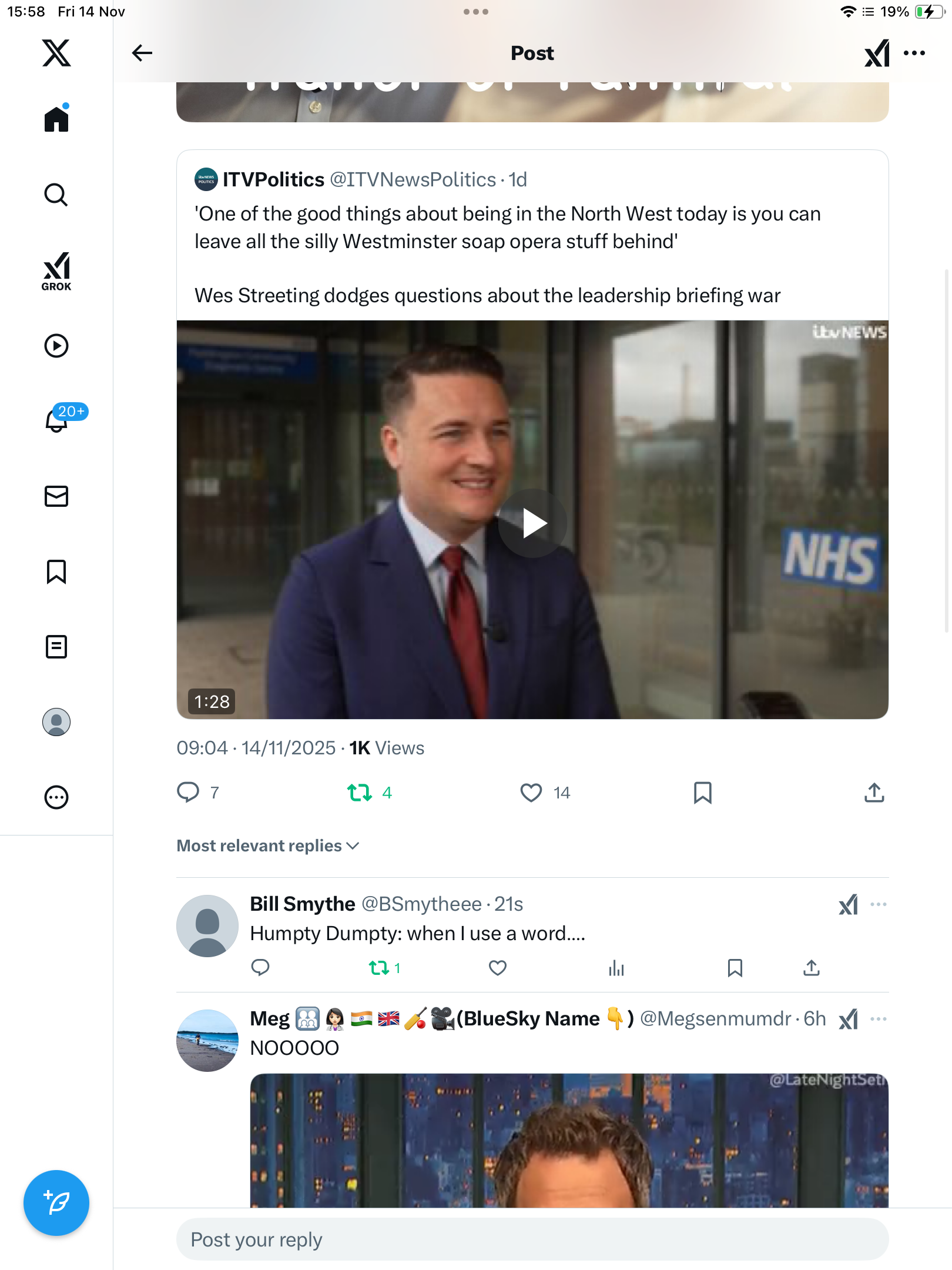Open Direct Messages envelope icon

pyautogui.click(x=56, y=496)
